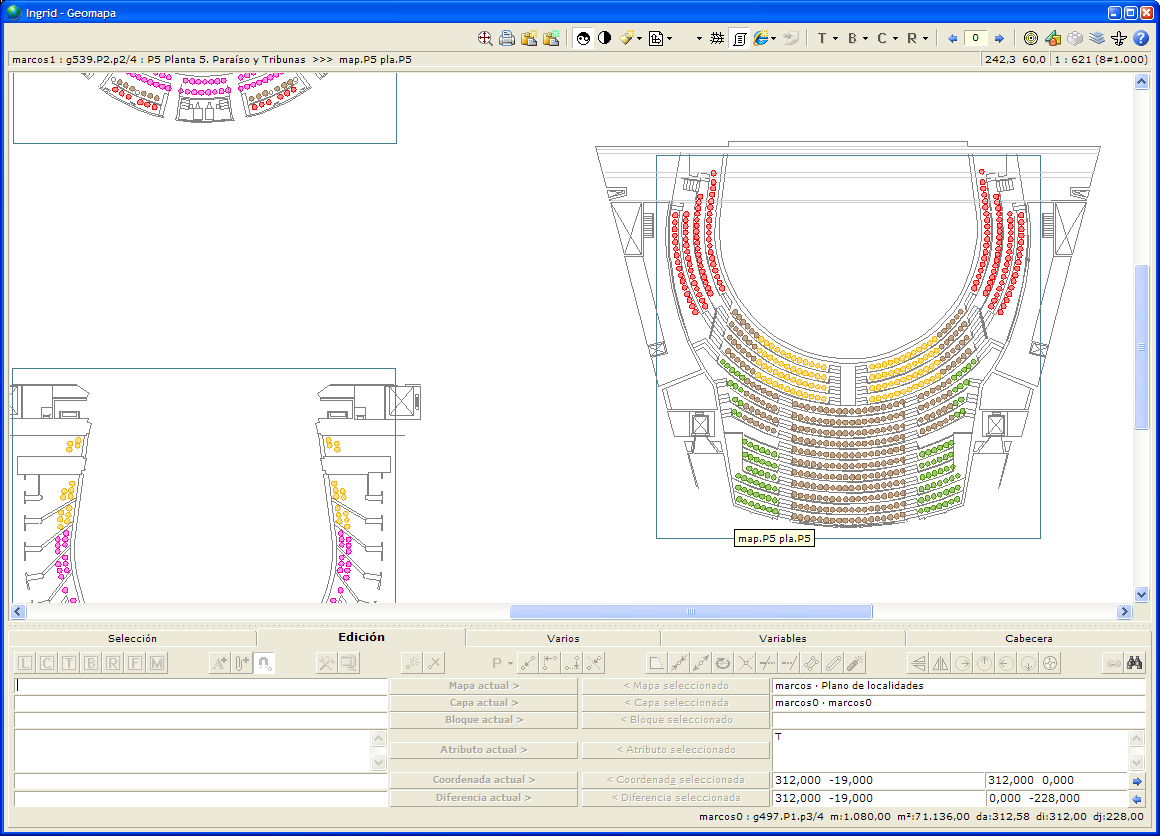The height and width of the screenshot is (836, 1160).
Task: Toggle the magnet snap button
Action: [x=264, y=662]
